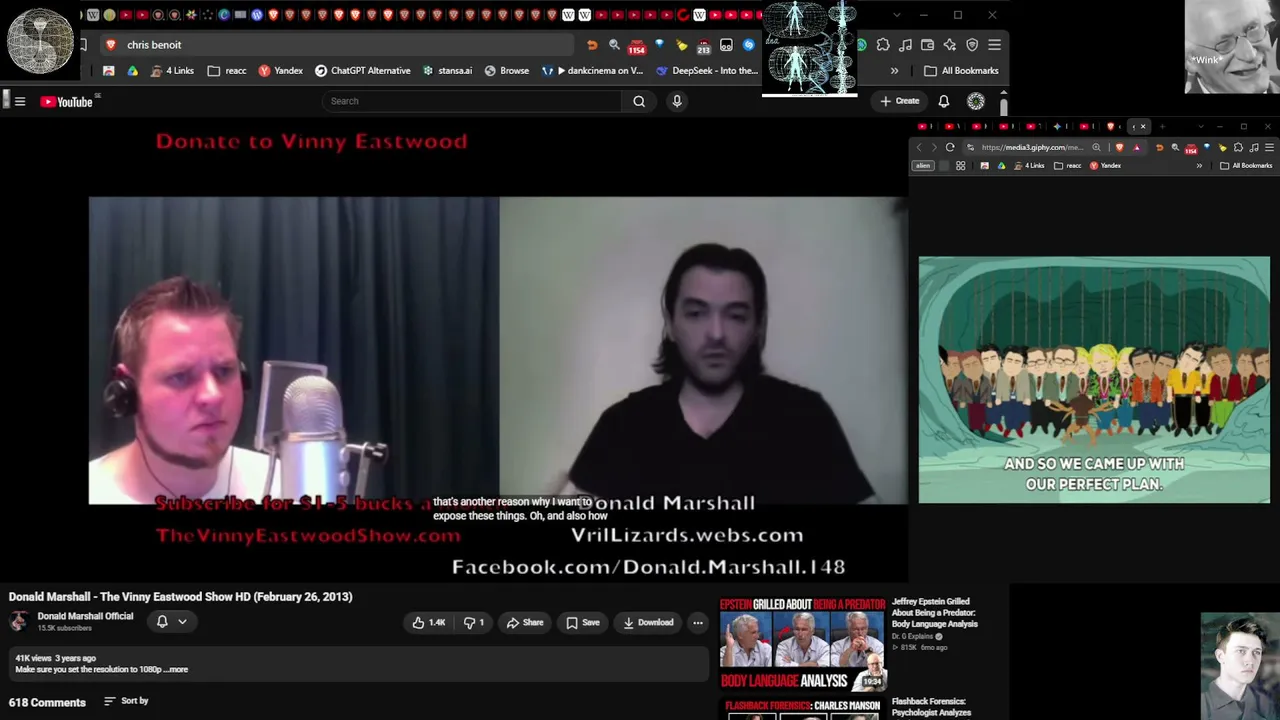Open the reacc bookmark folder in main browser
This screenshot has width=1280, height=720.
click(x=227, y=71)
